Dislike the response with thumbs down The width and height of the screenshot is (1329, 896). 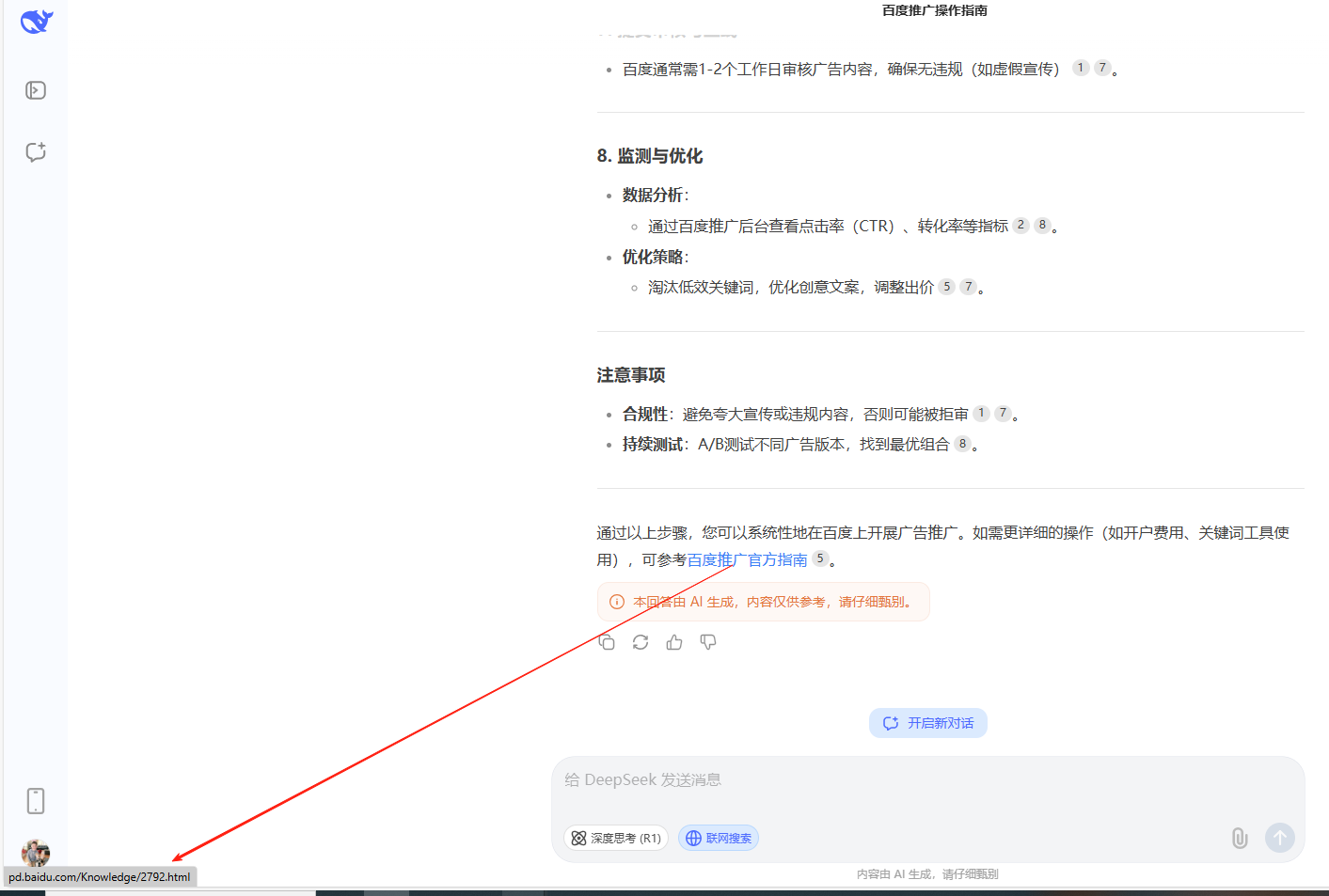[708, 642]
